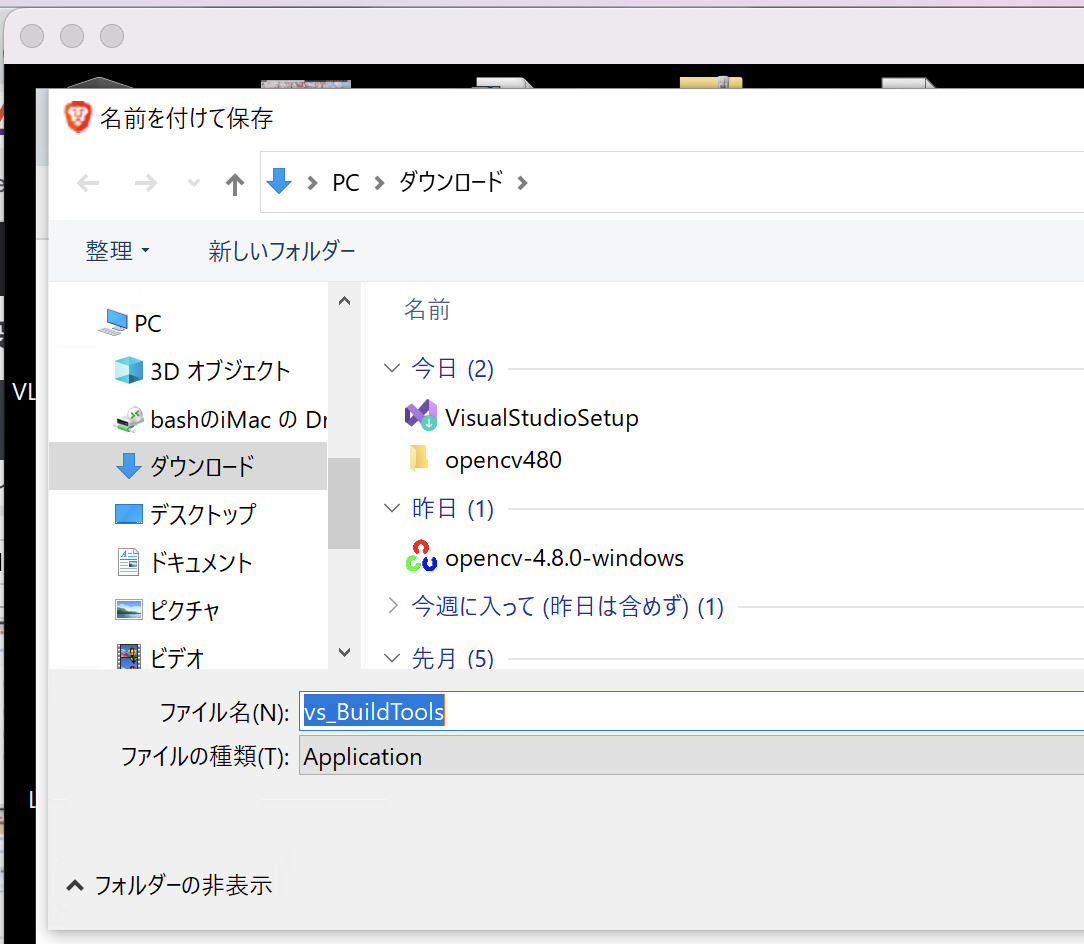Select the 昨日 (1) group label
Viewport: 1084px width, 944px height.
[x=453, y=508]
